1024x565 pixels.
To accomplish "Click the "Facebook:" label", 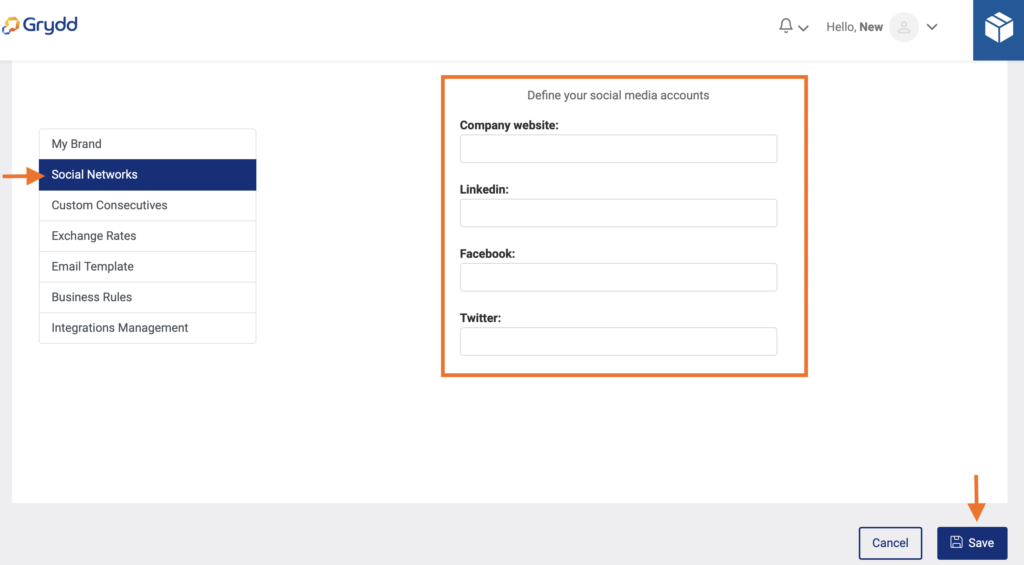I will tap(487, 254).
